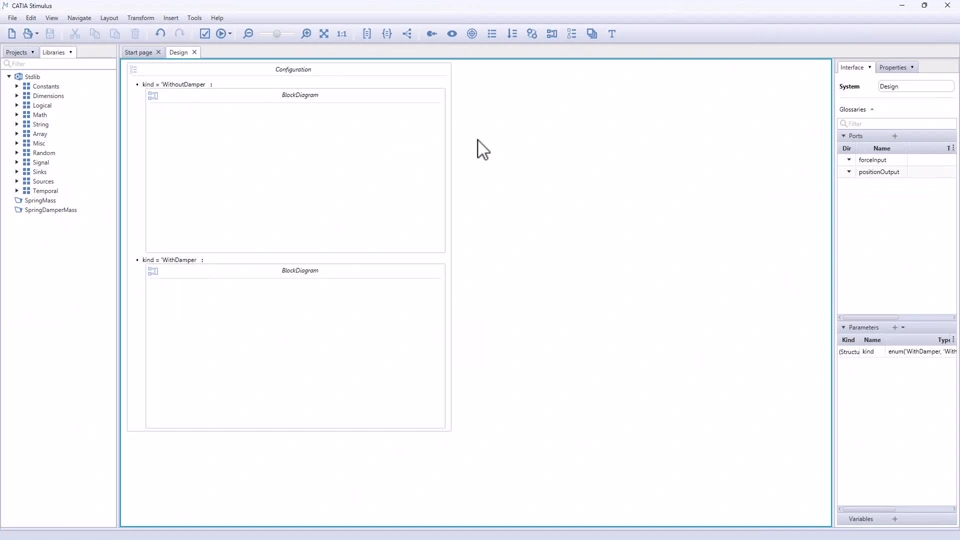Click the check mark validation toolbar icon
The height and width of the screenshot is (540, 960).
tap(204, 34)
